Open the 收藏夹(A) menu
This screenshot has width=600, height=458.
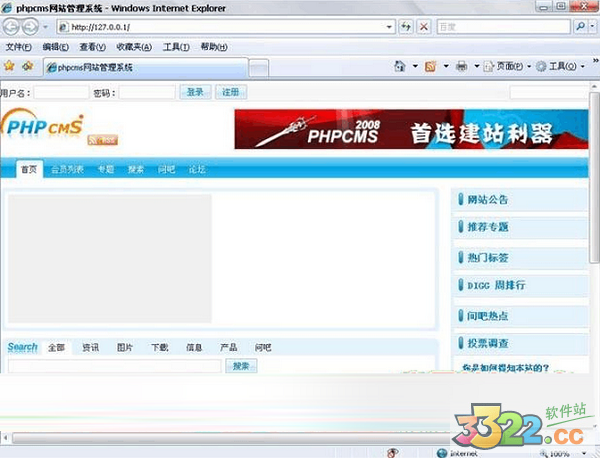coord(132,46)
